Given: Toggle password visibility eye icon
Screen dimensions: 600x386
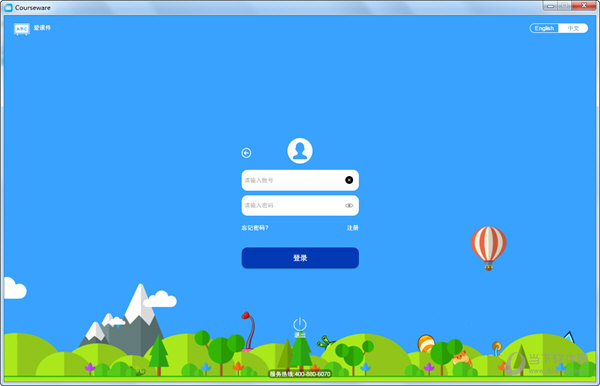Looking at the screenshot, I should [x=349, y=205].
